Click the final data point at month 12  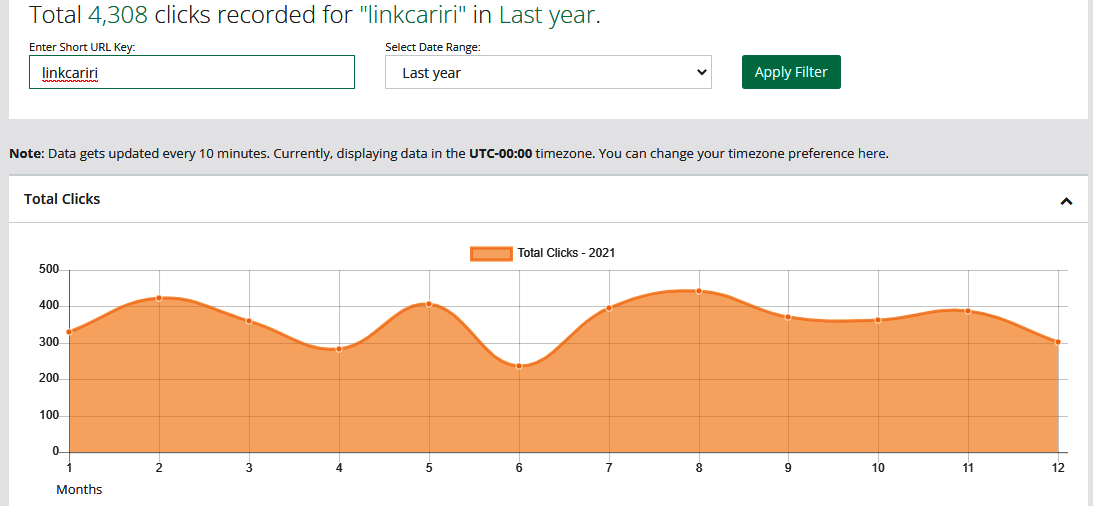coord(1058,342)
